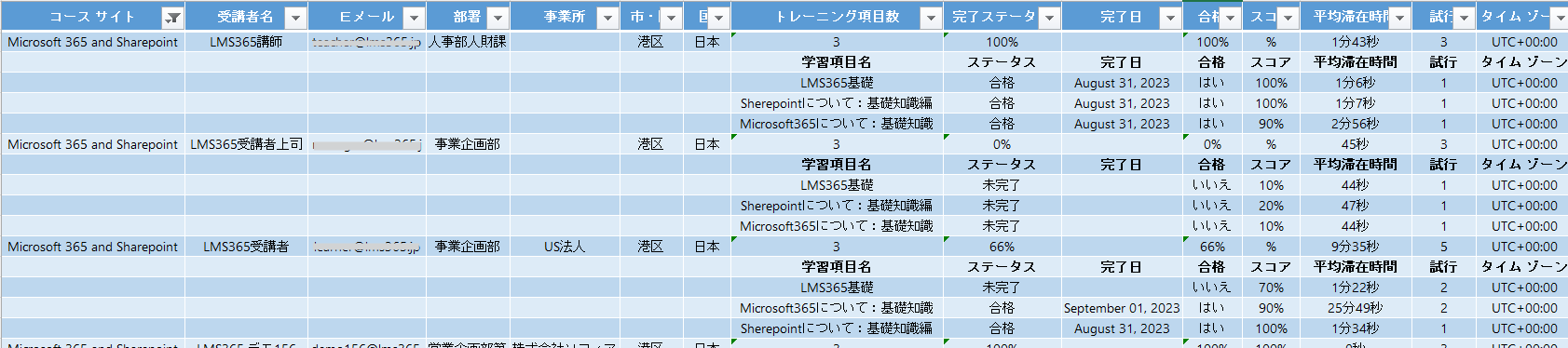The height and width of the screenshot is (348, 1568).
Task: Select the 9分35秒 average time cell
Action: pos(1355,247)
